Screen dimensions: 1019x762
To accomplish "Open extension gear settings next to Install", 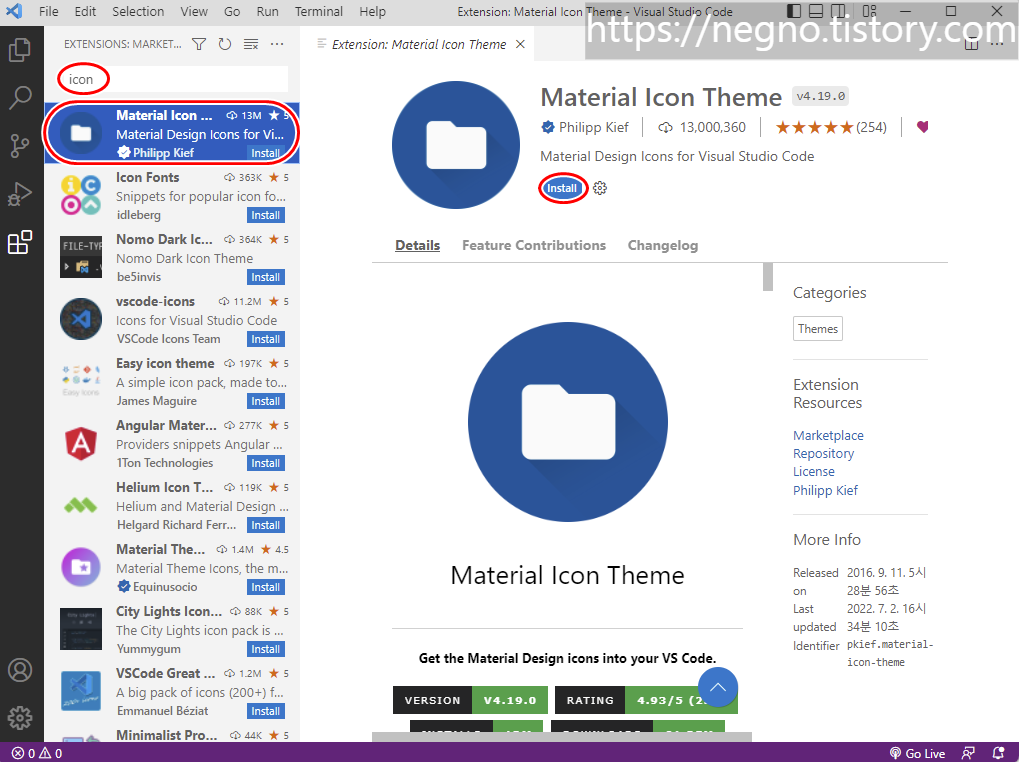I will [x=600, y=188].
